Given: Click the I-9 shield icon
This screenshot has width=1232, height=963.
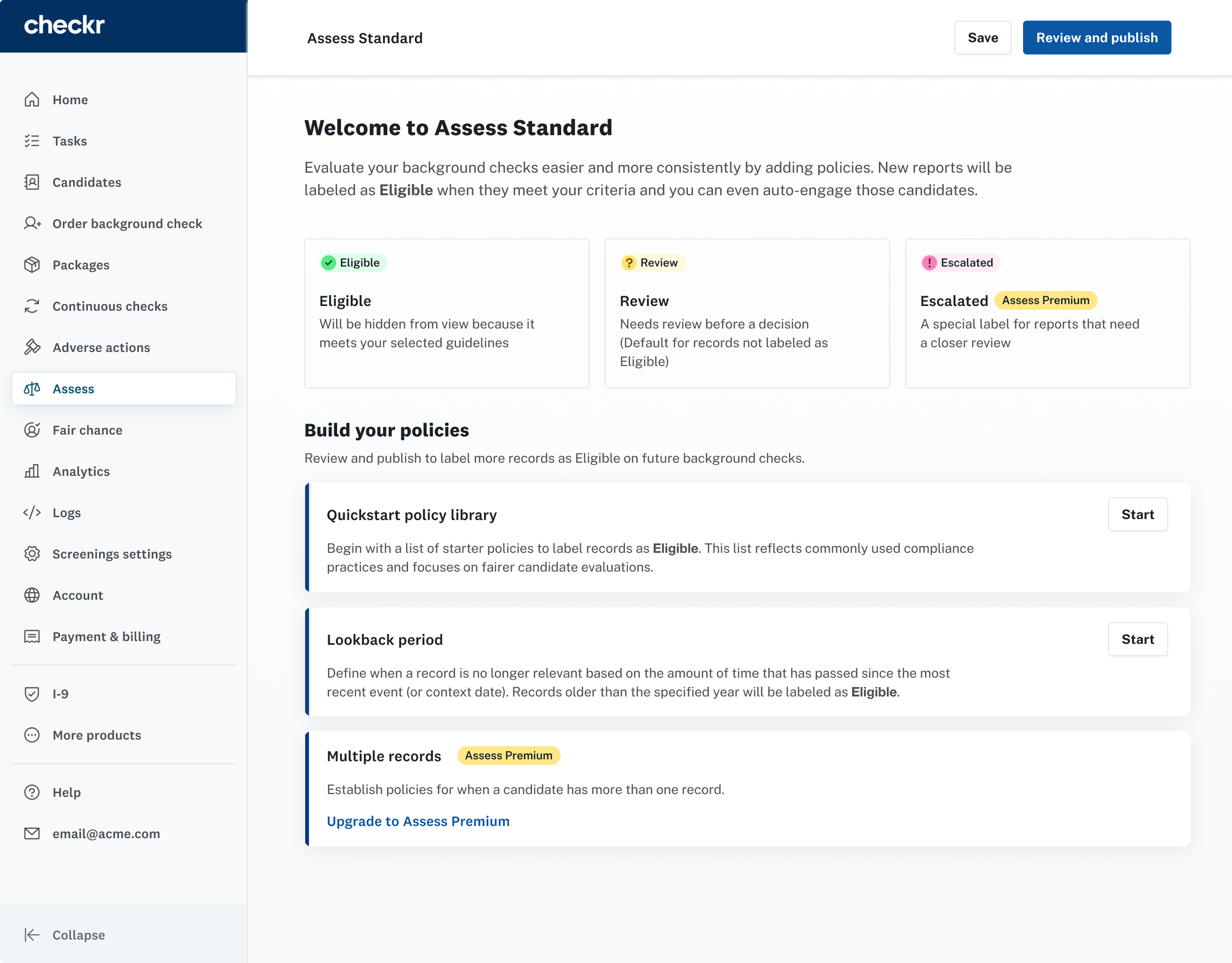Looking at the screenshot, I should pyautogui.click(x=32, y=694).
